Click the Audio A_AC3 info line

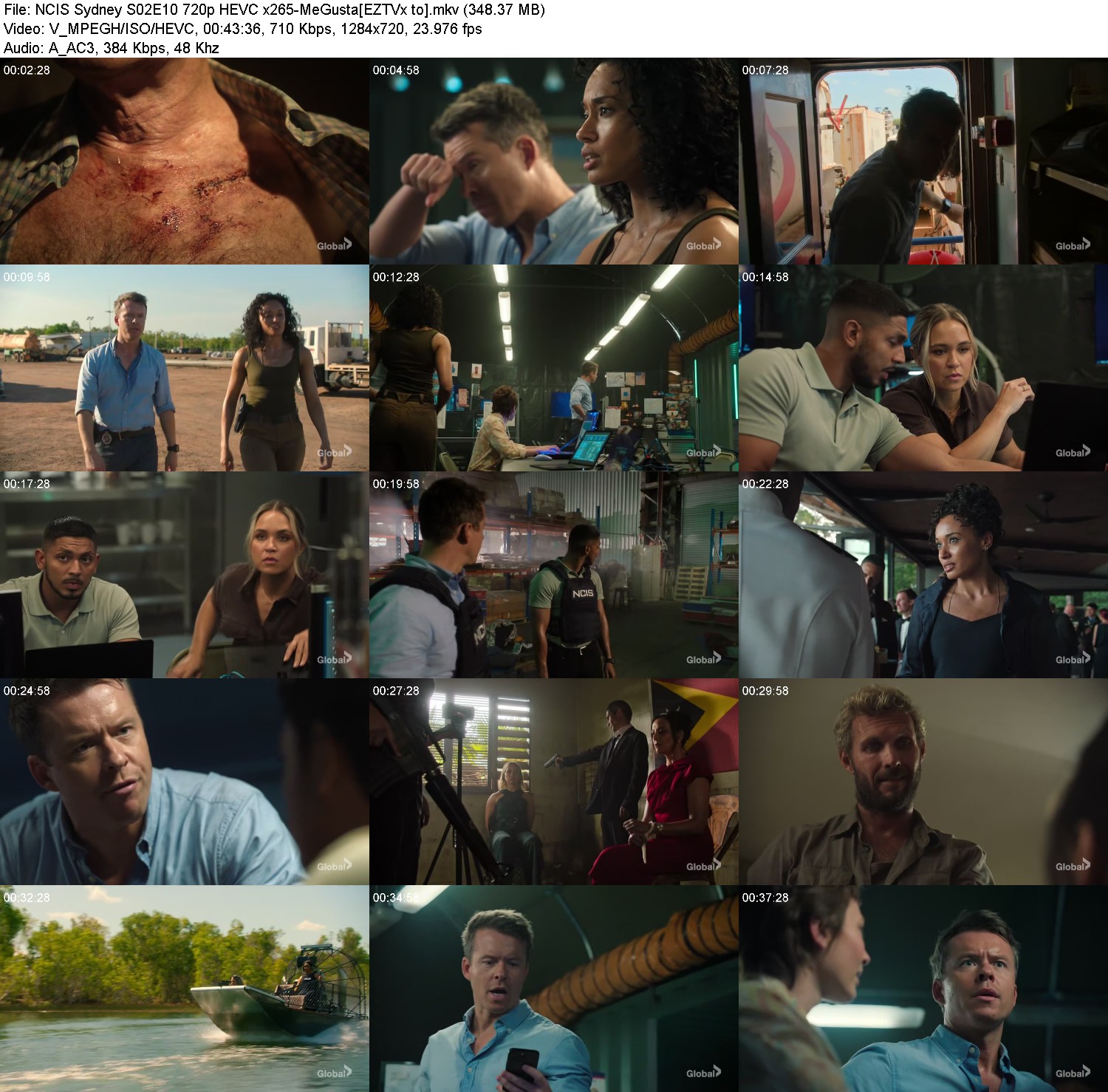click(111, 48)
